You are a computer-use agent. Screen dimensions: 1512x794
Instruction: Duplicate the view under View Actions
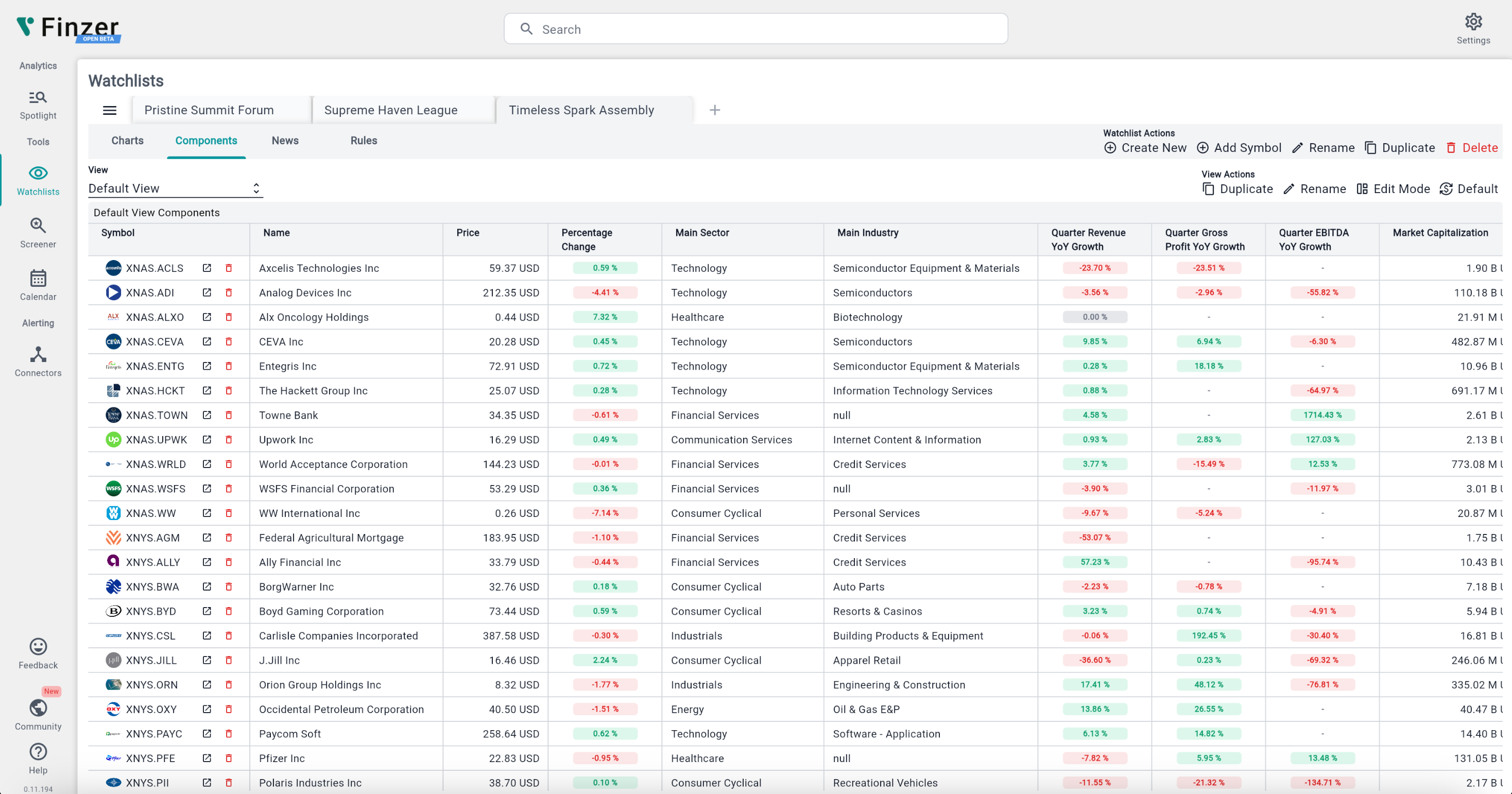(1238, 189)
